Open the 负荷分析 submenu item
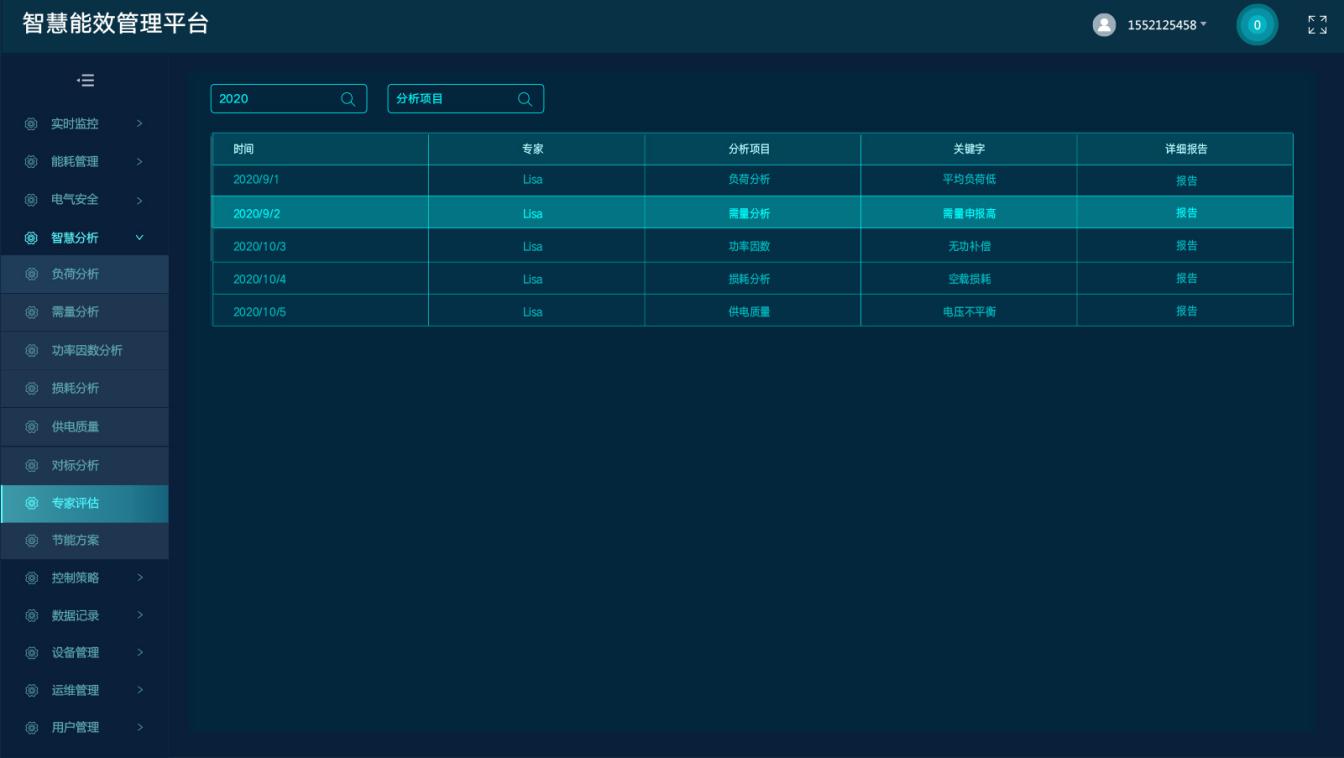The height and width of the screenshot is (758, 1344). click(x=84, y=274)
